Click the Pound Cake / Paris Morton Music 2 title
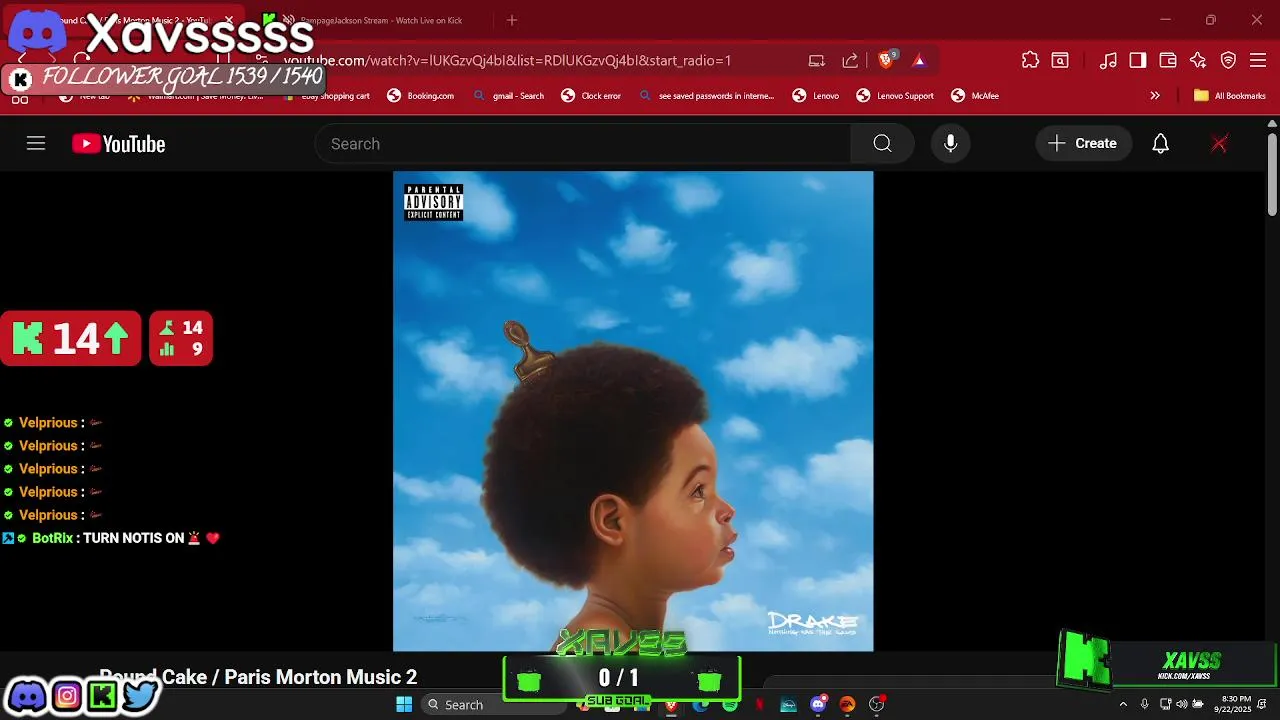 (x=258, y=677)
